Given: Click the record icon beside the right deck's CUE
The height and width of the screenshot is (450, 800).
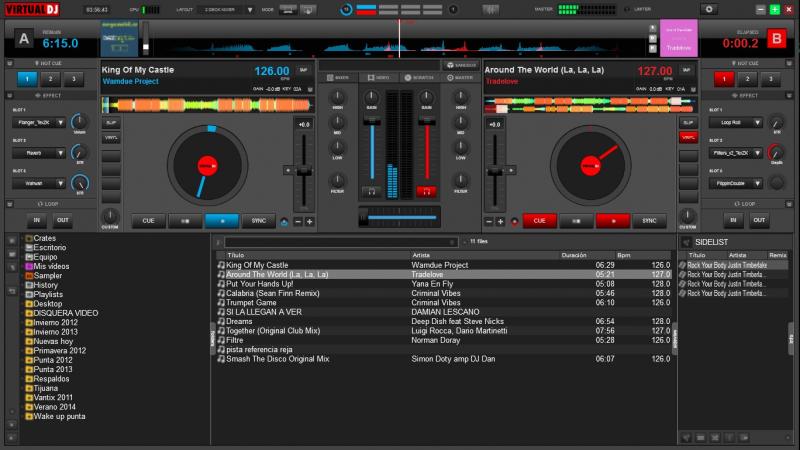Looking at the screenshot, I should coord(515,221).
